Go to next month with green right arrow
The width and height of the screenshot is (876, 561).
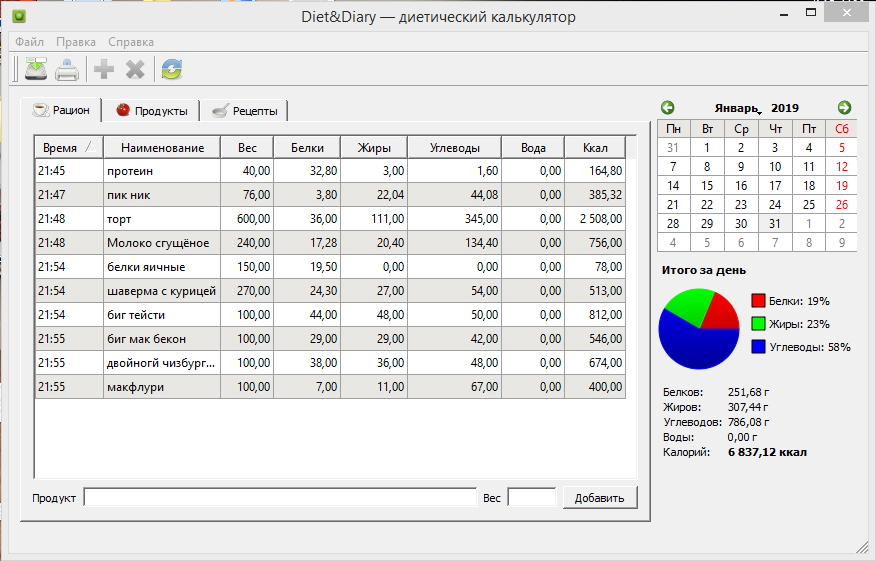tap(844, 107)
